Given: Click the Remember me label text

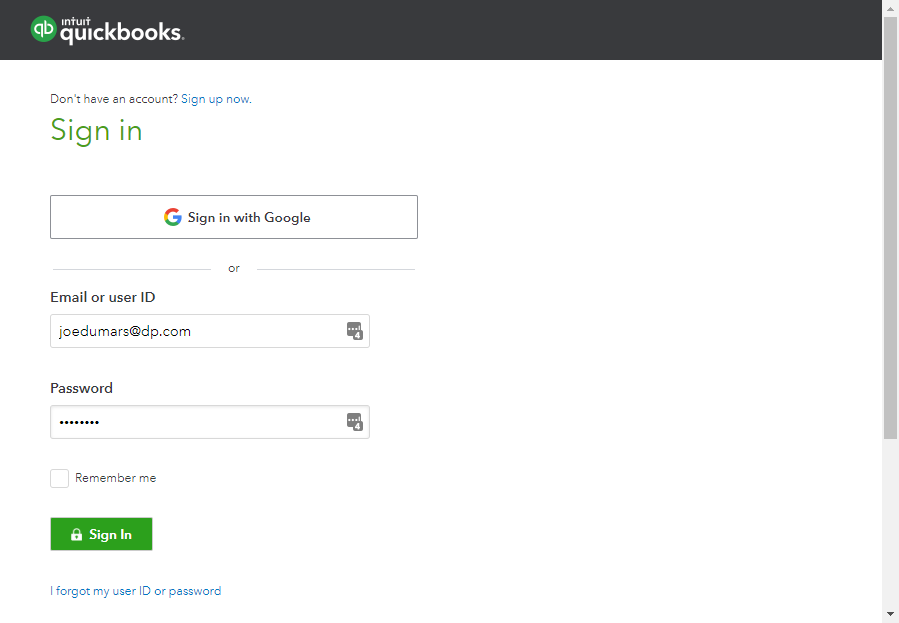Looking at the screenshot, I should 115,478.
